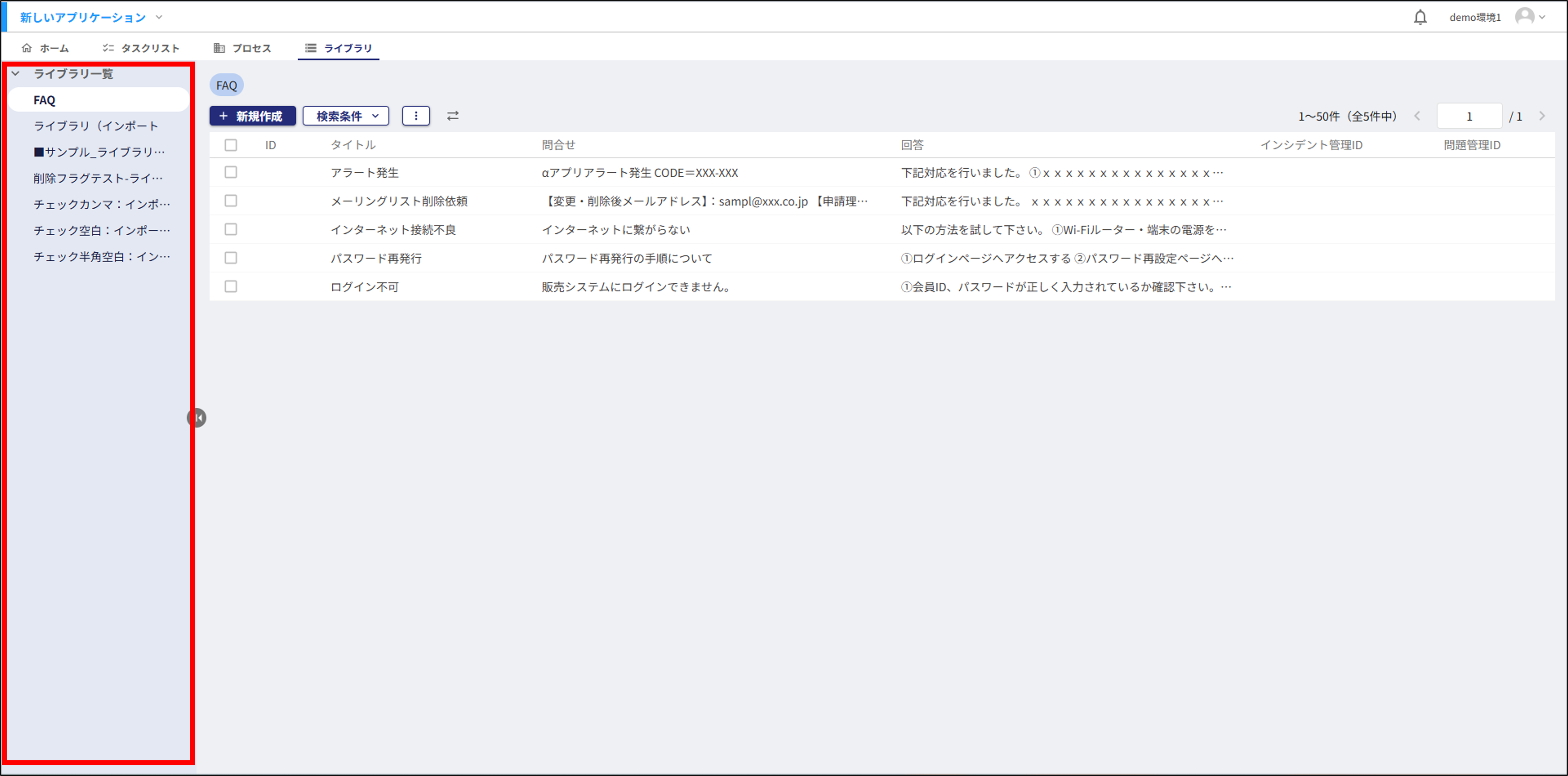The width and height of the screenshot is (1568, 776).
Task: Check the select-all checkbox in the table header
Action: (231, 145)
